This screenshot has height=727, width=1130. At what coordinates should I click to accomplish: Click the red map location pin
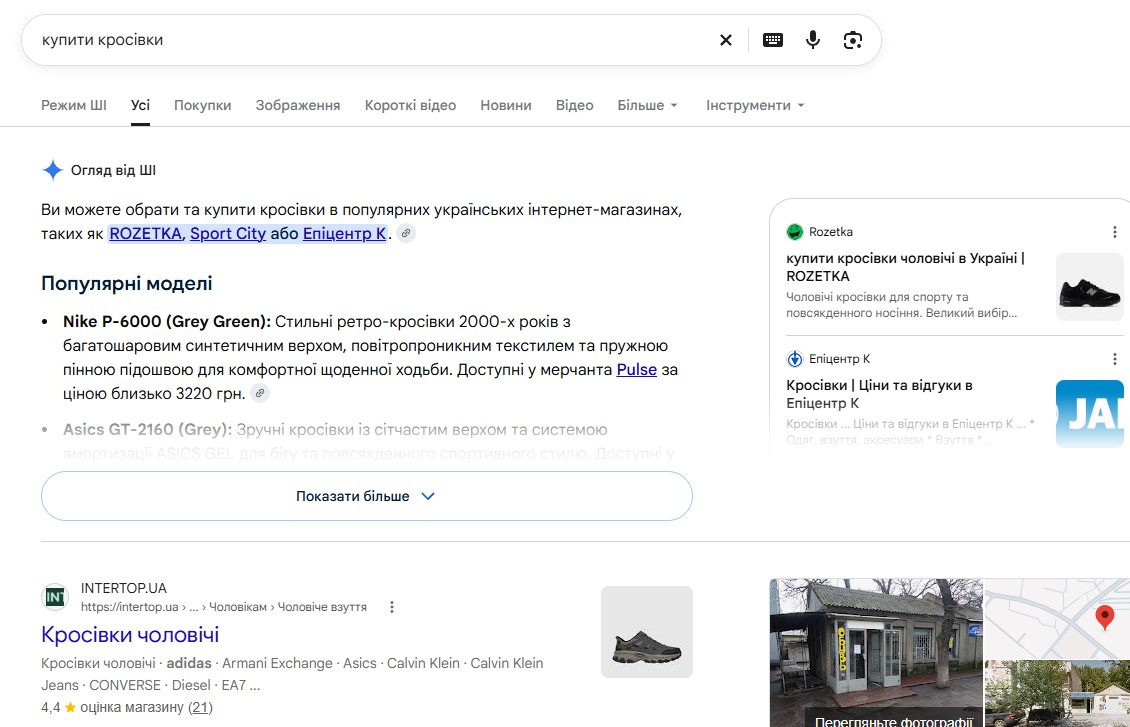pyautogui.click(x=1104, y=617)
